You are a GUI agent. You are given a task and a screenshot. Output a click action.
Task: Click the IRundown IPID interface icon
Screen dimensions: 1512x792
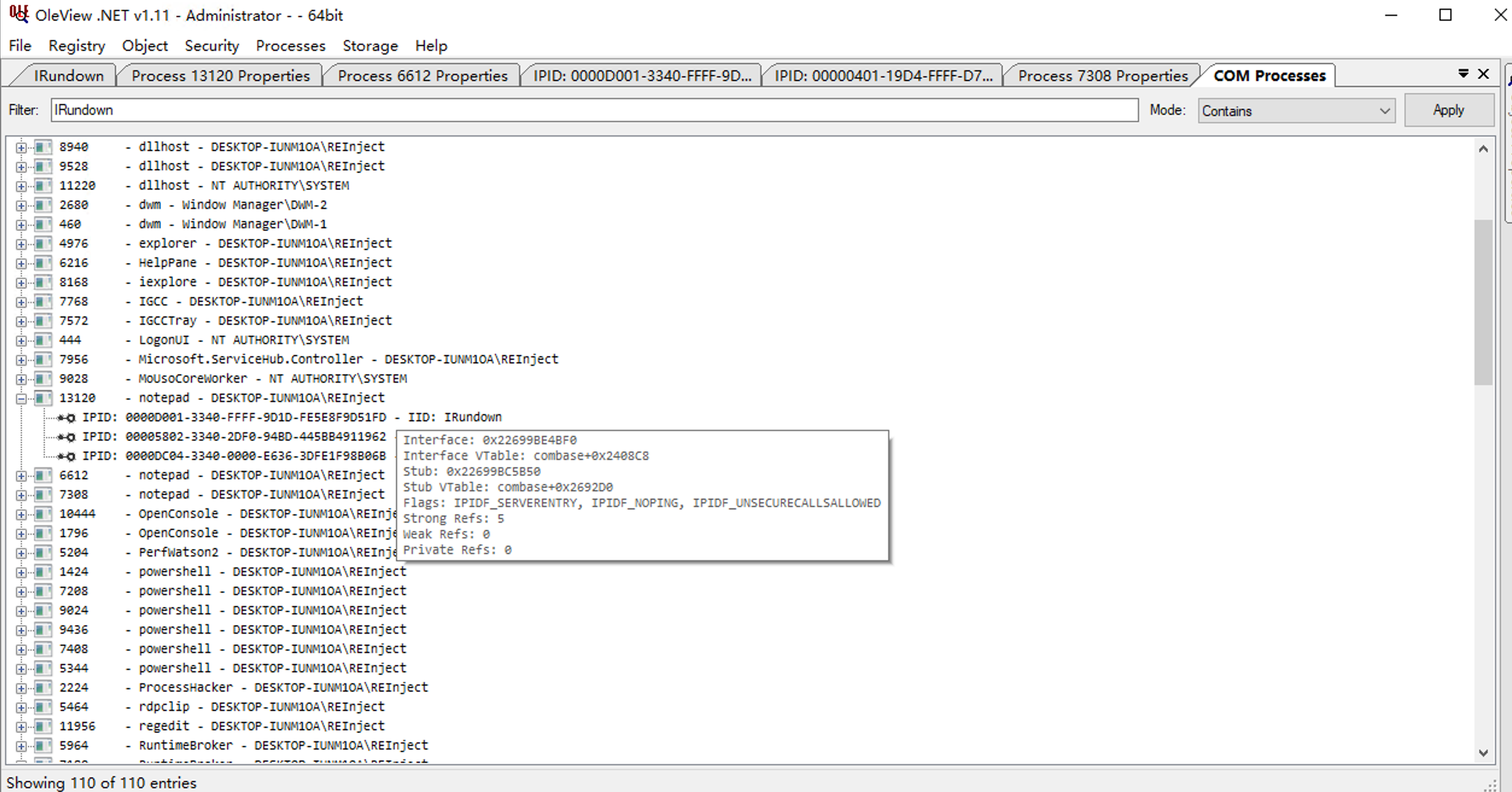tap(67, 418)
